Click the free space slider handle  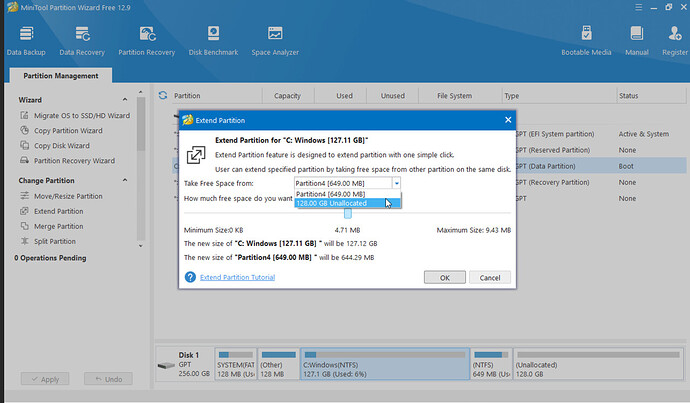(x=348, y=213)
